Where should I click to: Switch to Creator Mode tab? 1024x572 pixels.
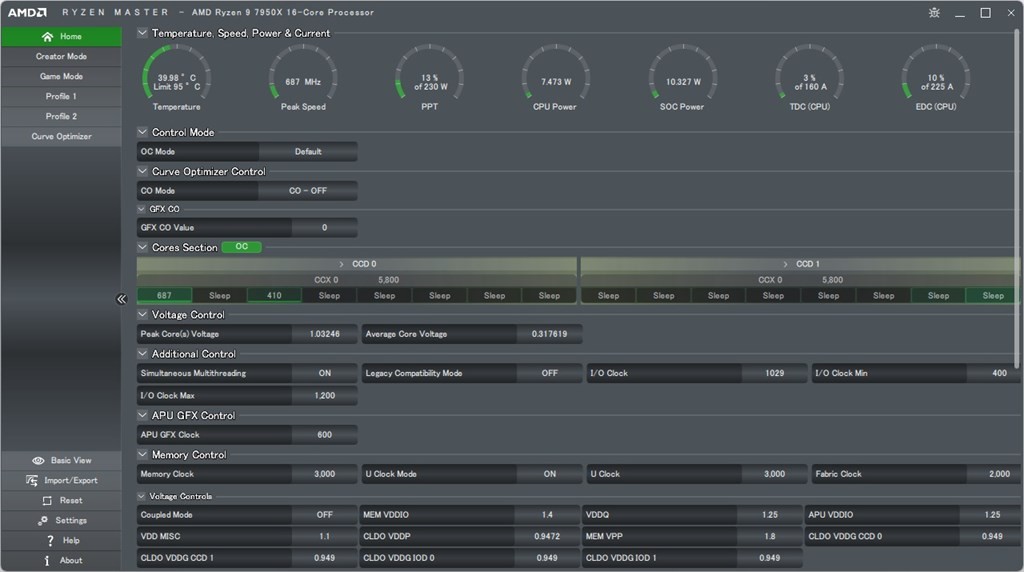click(x=61, y=57)
